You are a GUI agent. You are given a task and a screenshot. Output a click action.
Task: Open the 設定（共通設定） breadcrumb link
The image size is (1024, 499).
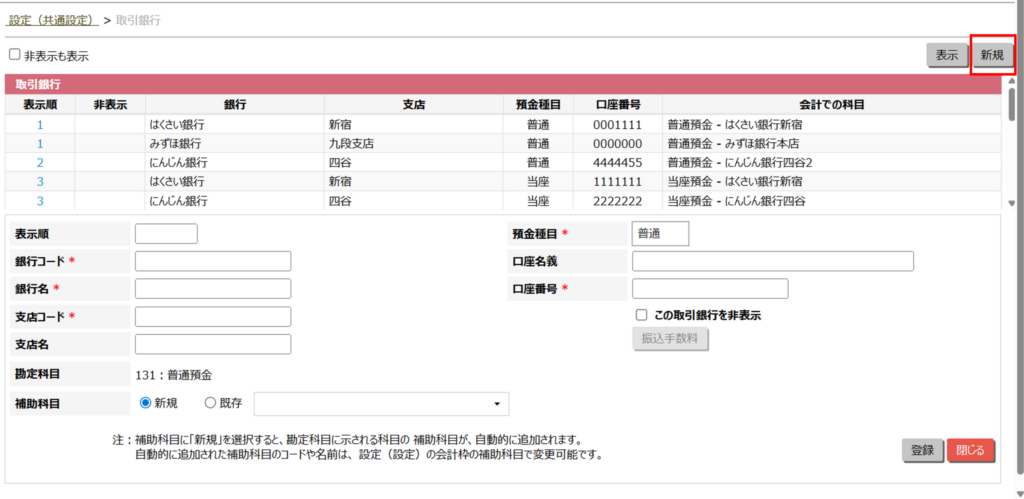(53, 20)
